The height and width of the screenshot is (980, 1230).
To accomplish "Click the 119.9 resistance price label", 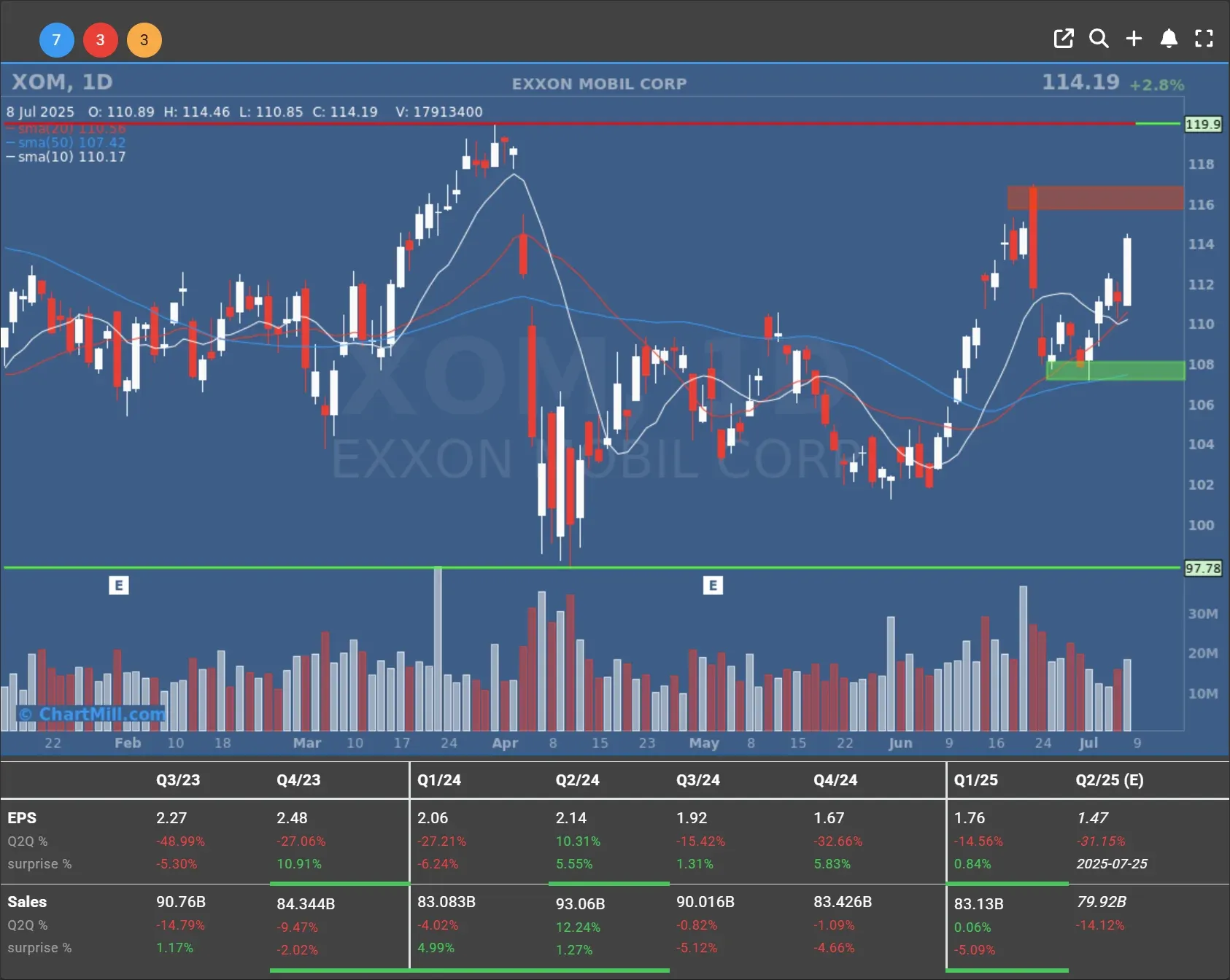I will [x=1202, y=124].
